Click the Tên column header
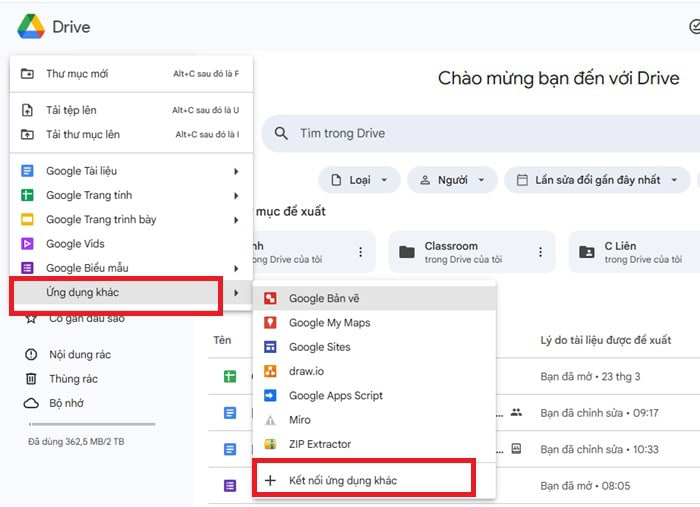700x507 pixels. [222, 340]
